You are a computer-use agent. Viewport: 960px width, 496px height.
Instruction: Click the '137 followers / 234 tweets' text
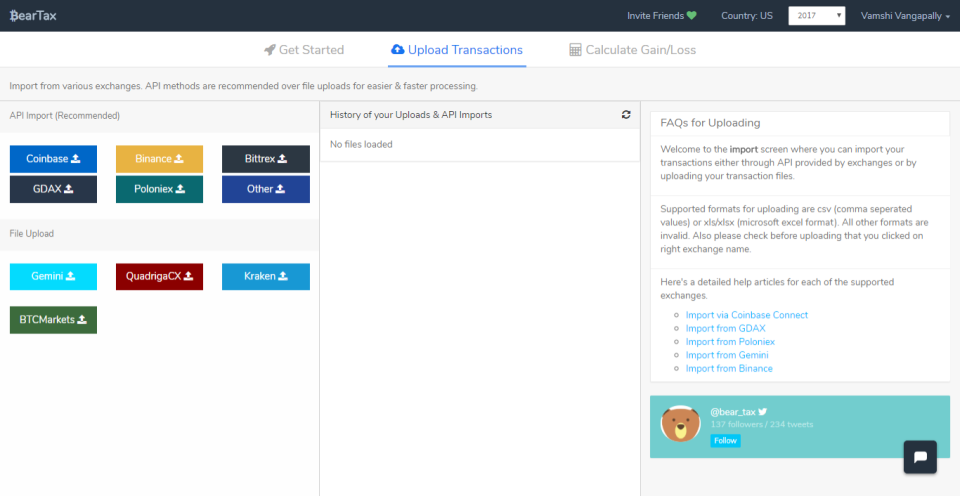coord(762,424)
